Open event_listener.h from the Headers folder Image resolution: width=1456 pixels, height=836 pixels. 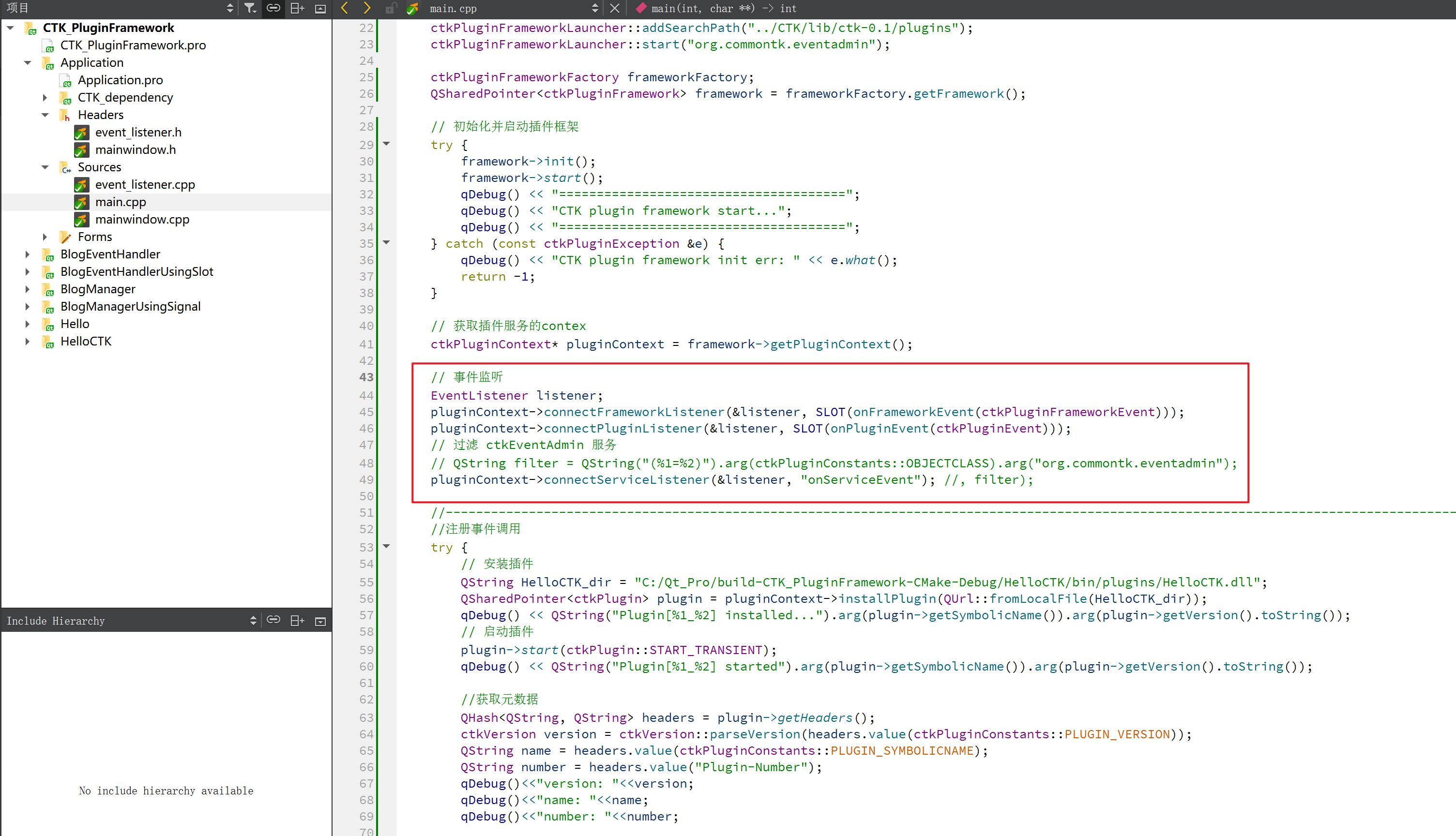[138, 132]
